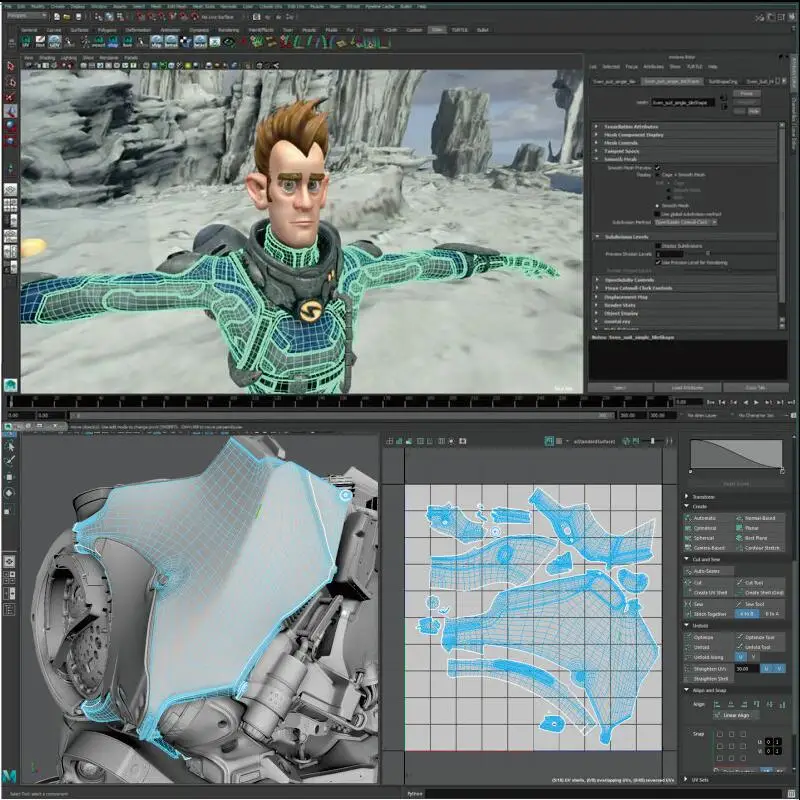Click the Spherical UV mapping icon
Screen dimensions: 800x800
point(688,538)
